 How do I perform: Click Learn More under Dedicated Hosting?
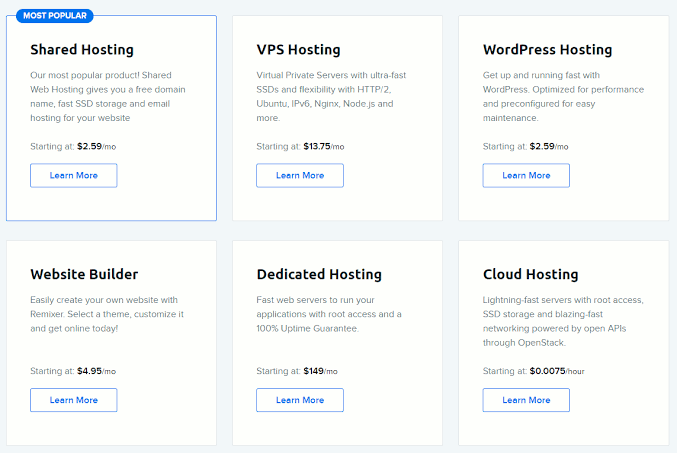(x=300, y=400)
